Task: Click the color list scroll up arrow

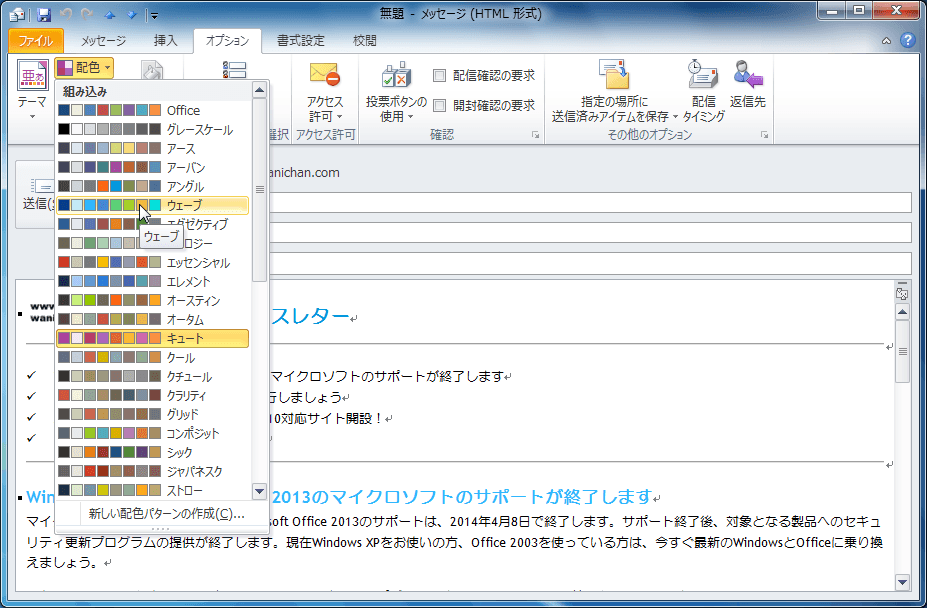Action: pyautogui.click(x=260, y=90)
